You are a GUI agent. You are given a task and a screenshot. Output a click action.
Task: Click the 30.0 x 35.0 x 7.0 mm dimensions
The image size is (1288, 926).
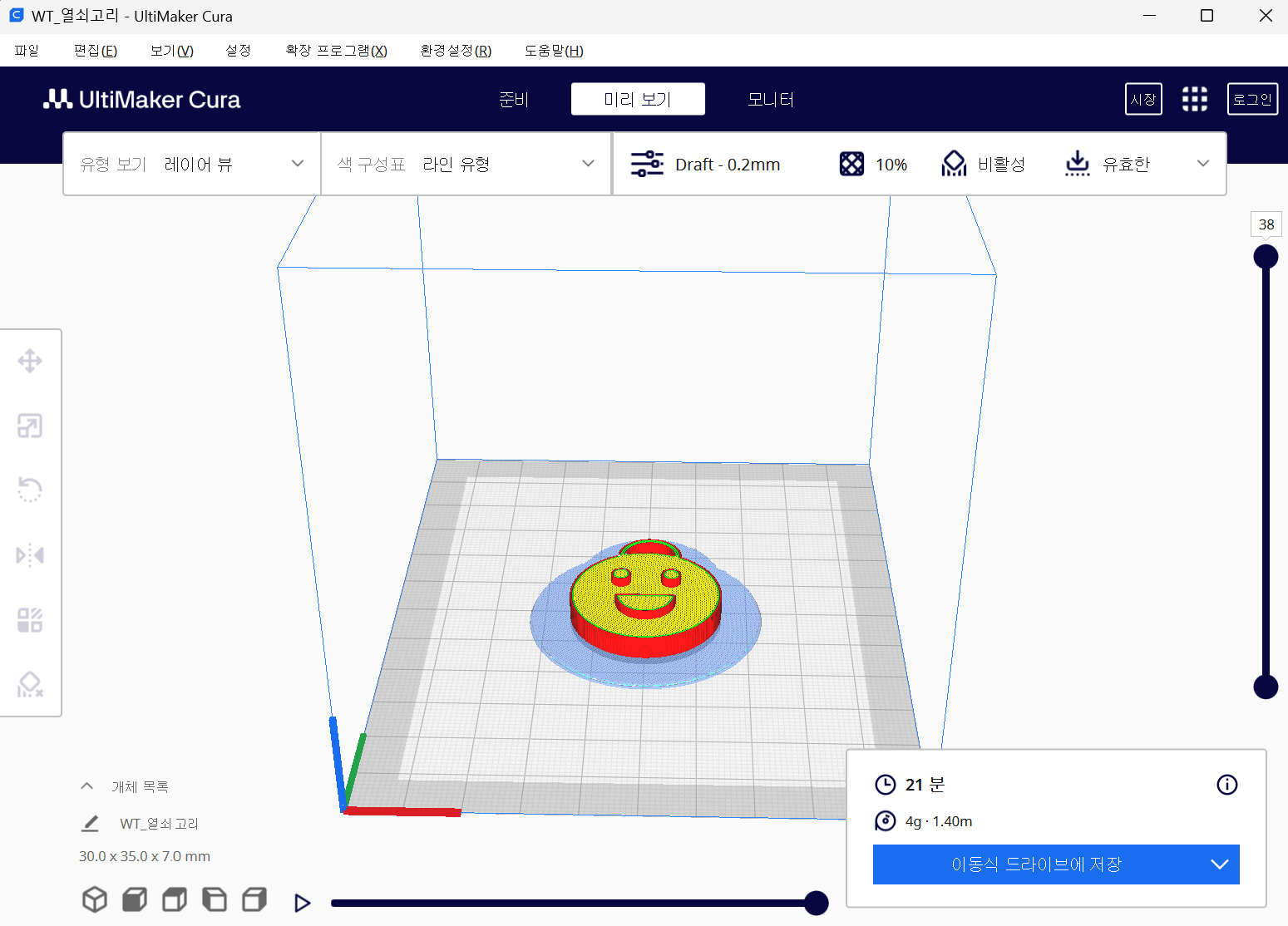tap(145, 856)
